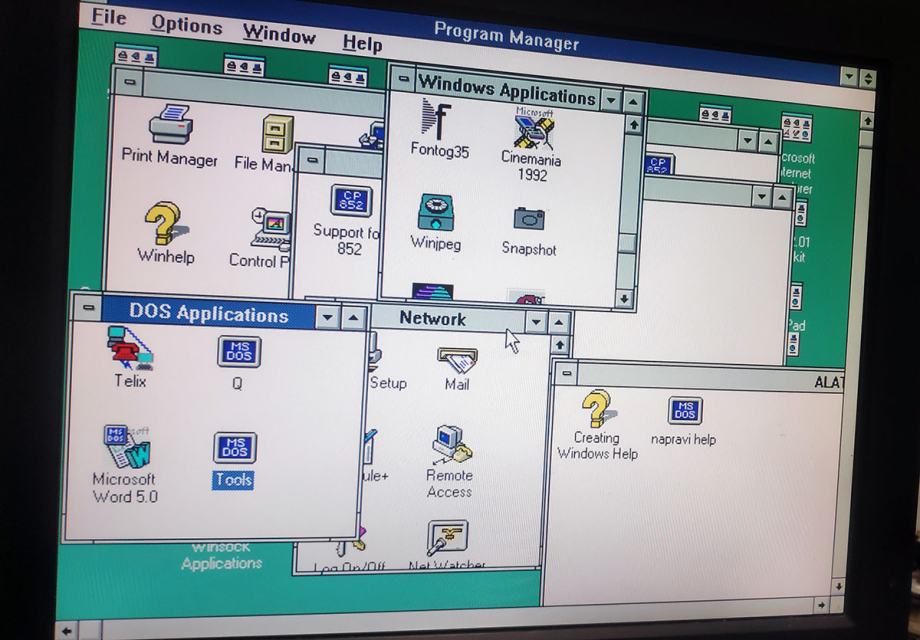This screenshot has height=640, width=920.
Task: Collapse the Network group with its minimize arrow
Action: tap(534, 320)
